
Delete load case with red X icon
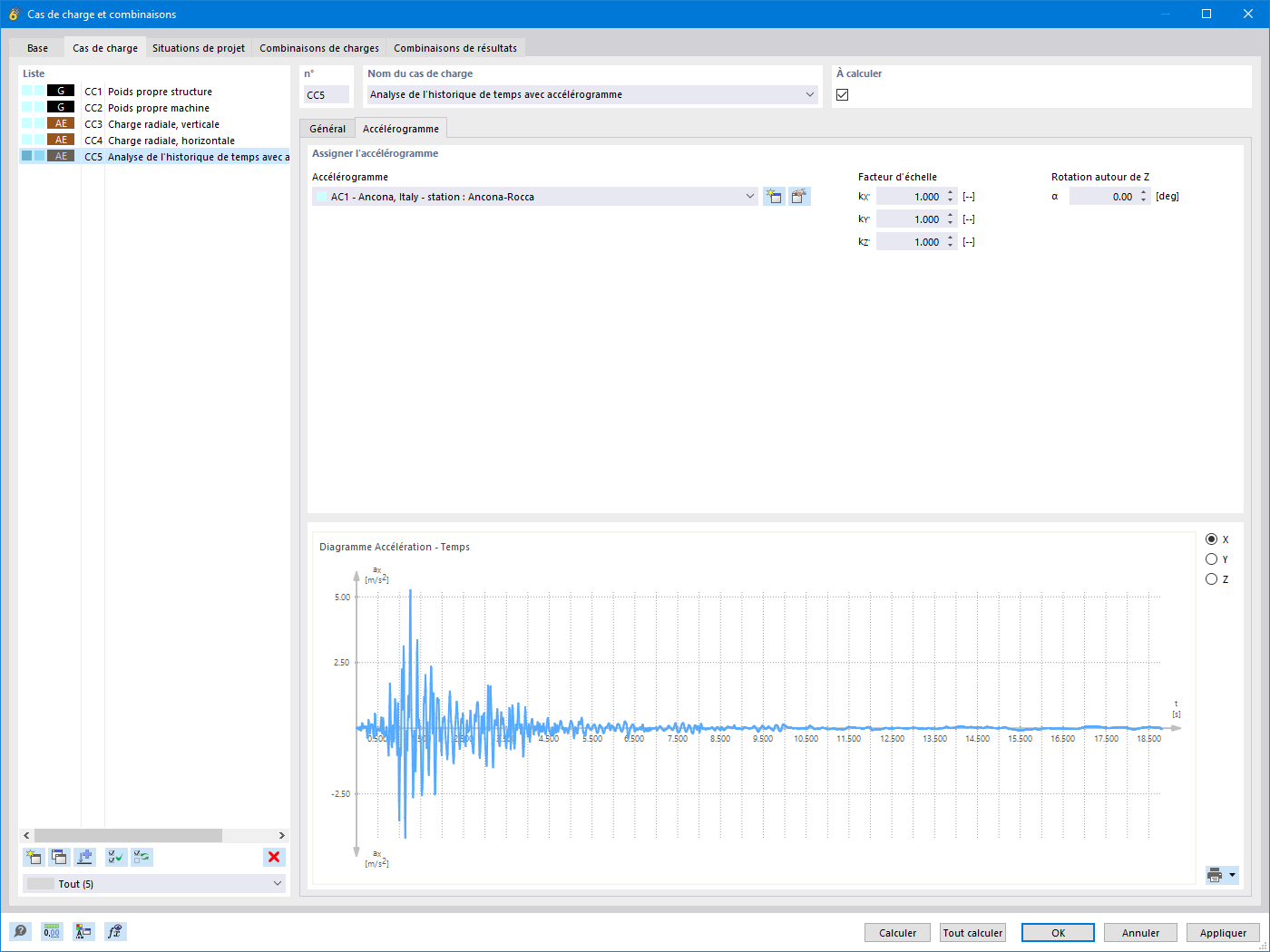point(274,857)
